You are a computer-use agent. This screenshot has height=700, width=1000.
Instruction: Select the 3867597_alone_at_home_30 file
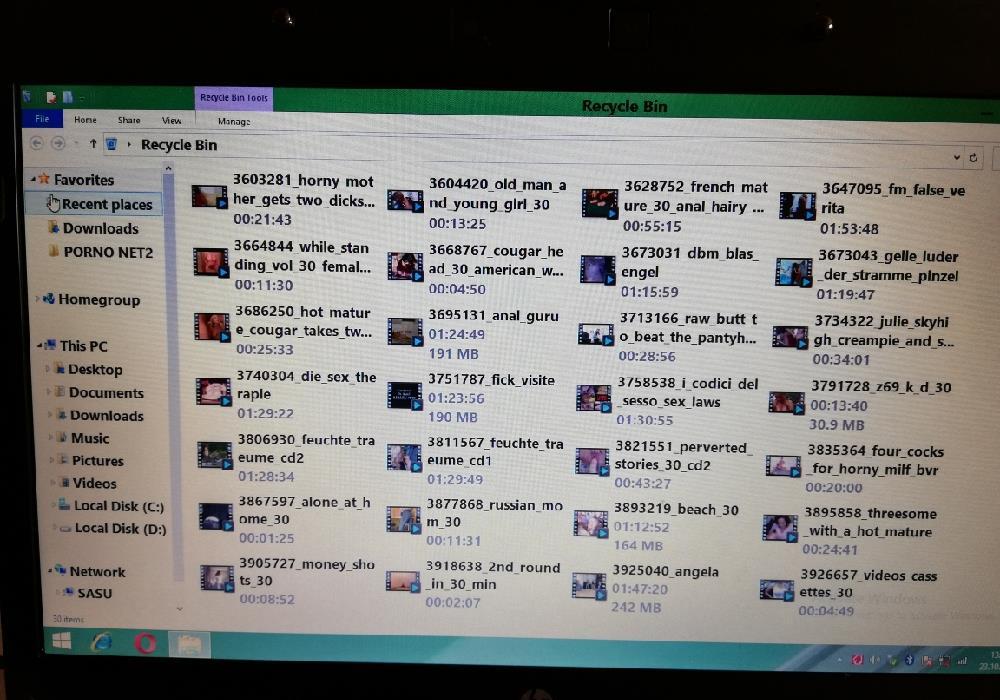pyautogui.click(x=285, y=520)
